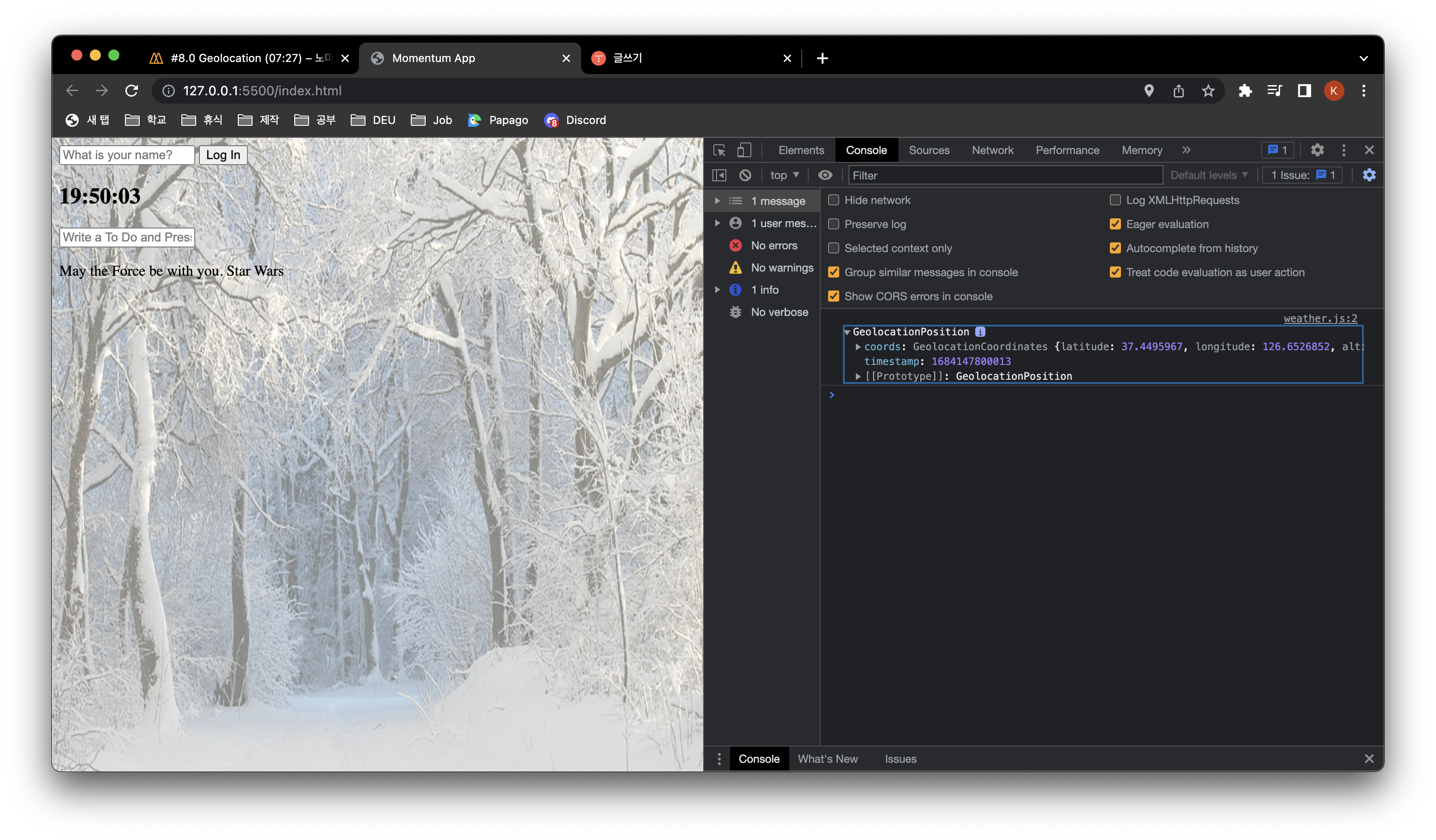Show more DevTools tabs chevron

point(1186,150)
